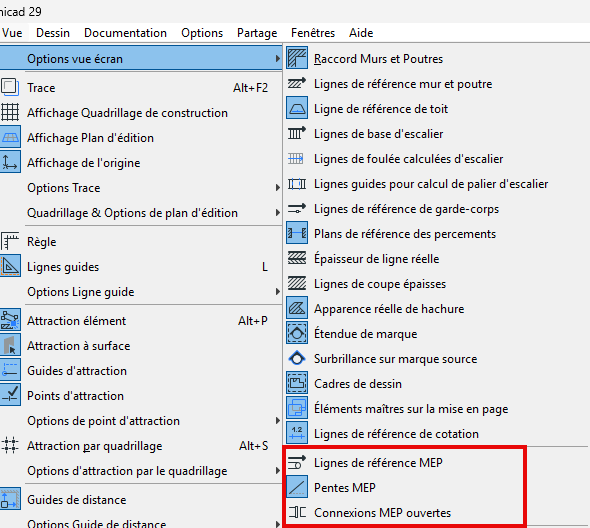Toggle Affichage Plan d'édition
590x528 pixels.
[x=141, y=138]
